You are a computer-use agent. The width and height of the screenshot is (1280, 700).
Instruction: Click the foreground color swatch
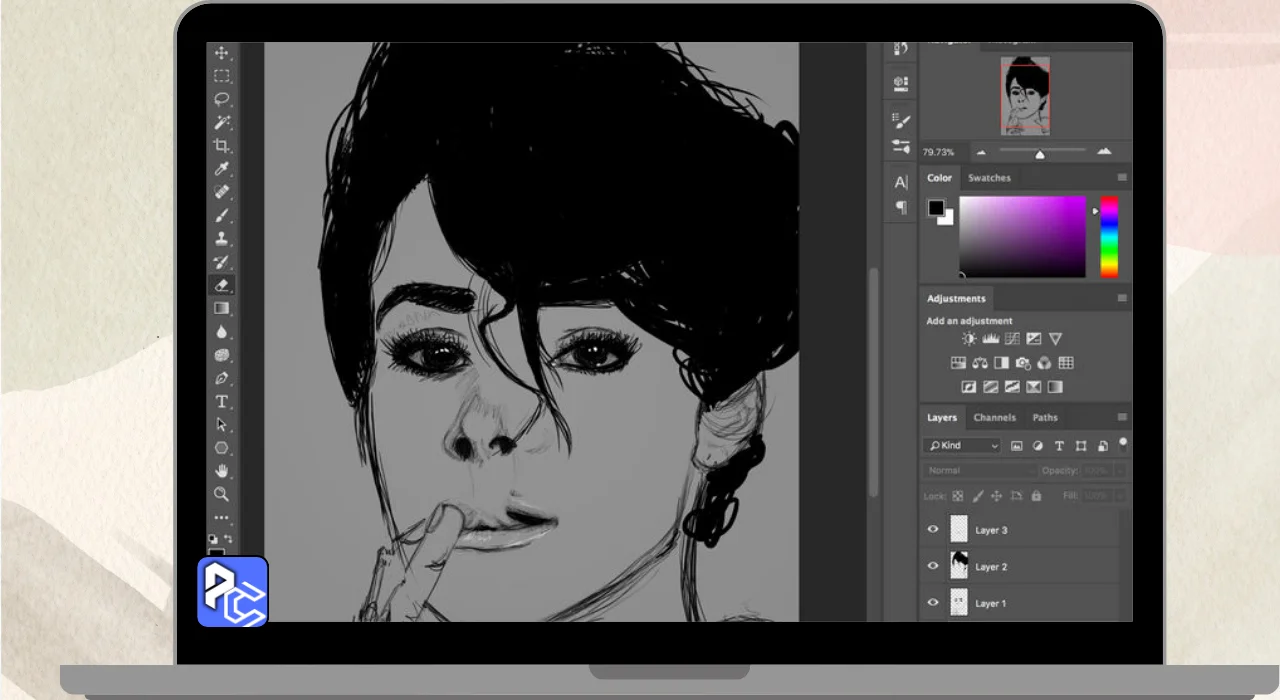[x=936, y=208]
